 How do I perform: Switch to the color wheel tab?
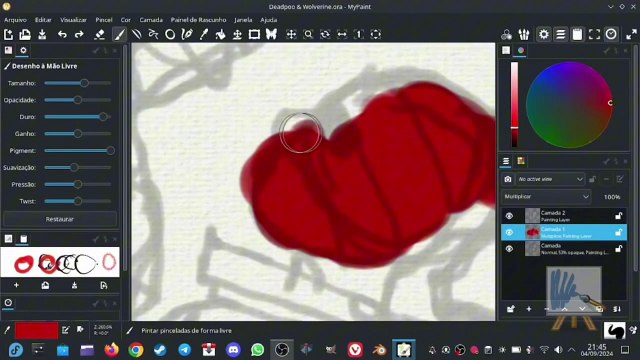pyautogui.click(x=521, y=50)
